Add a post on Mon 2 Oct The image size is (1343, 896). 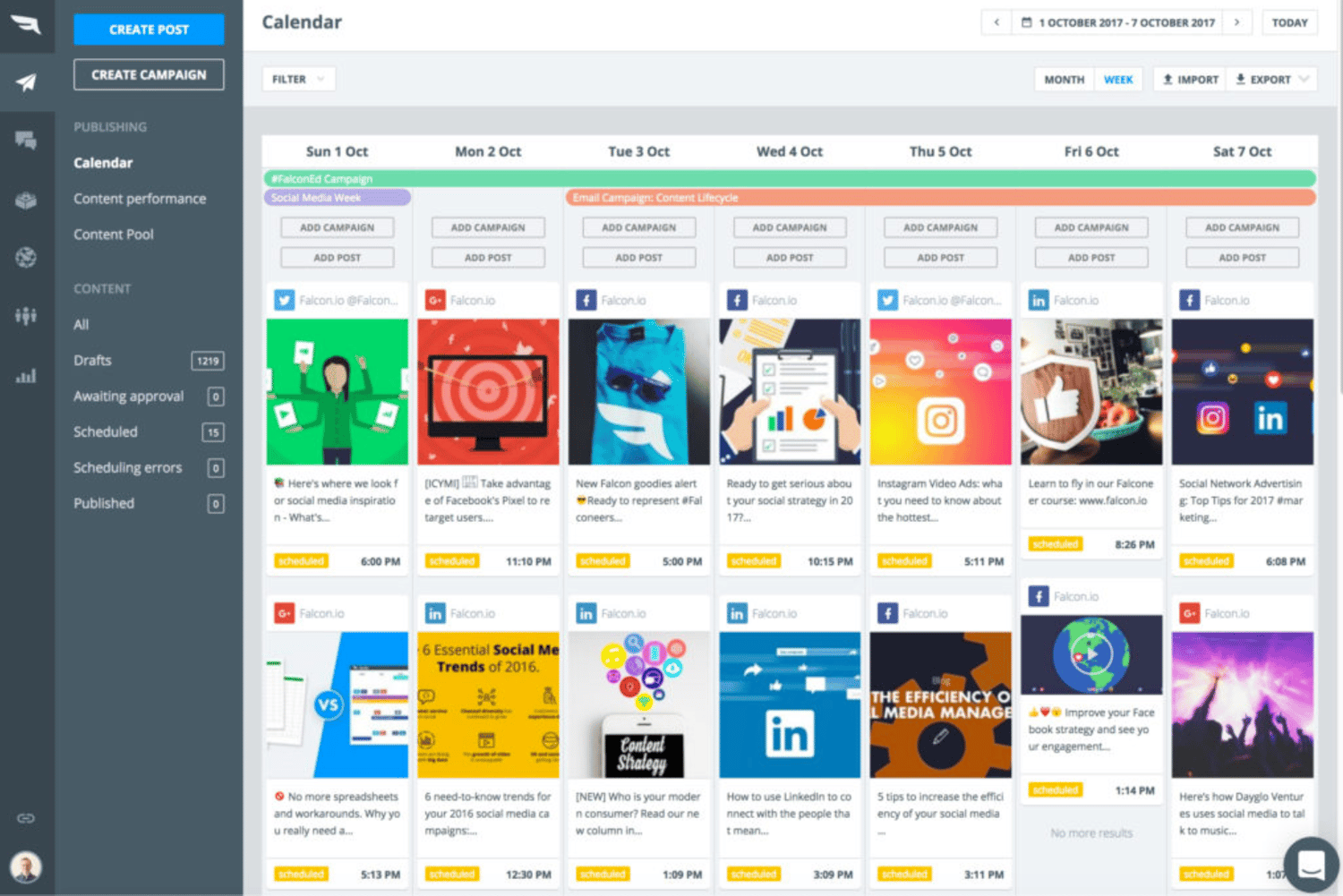[x=488, y=258]
